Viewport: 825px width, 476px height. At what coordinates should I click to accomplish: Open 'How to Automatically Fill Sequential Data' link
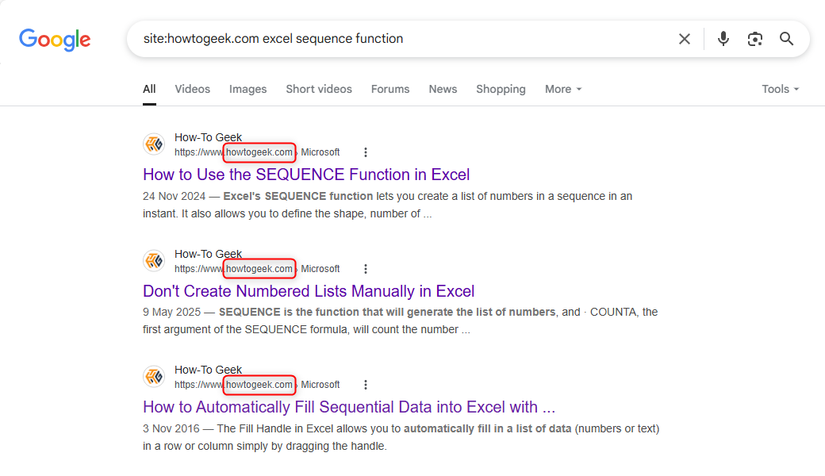point(349,407)
